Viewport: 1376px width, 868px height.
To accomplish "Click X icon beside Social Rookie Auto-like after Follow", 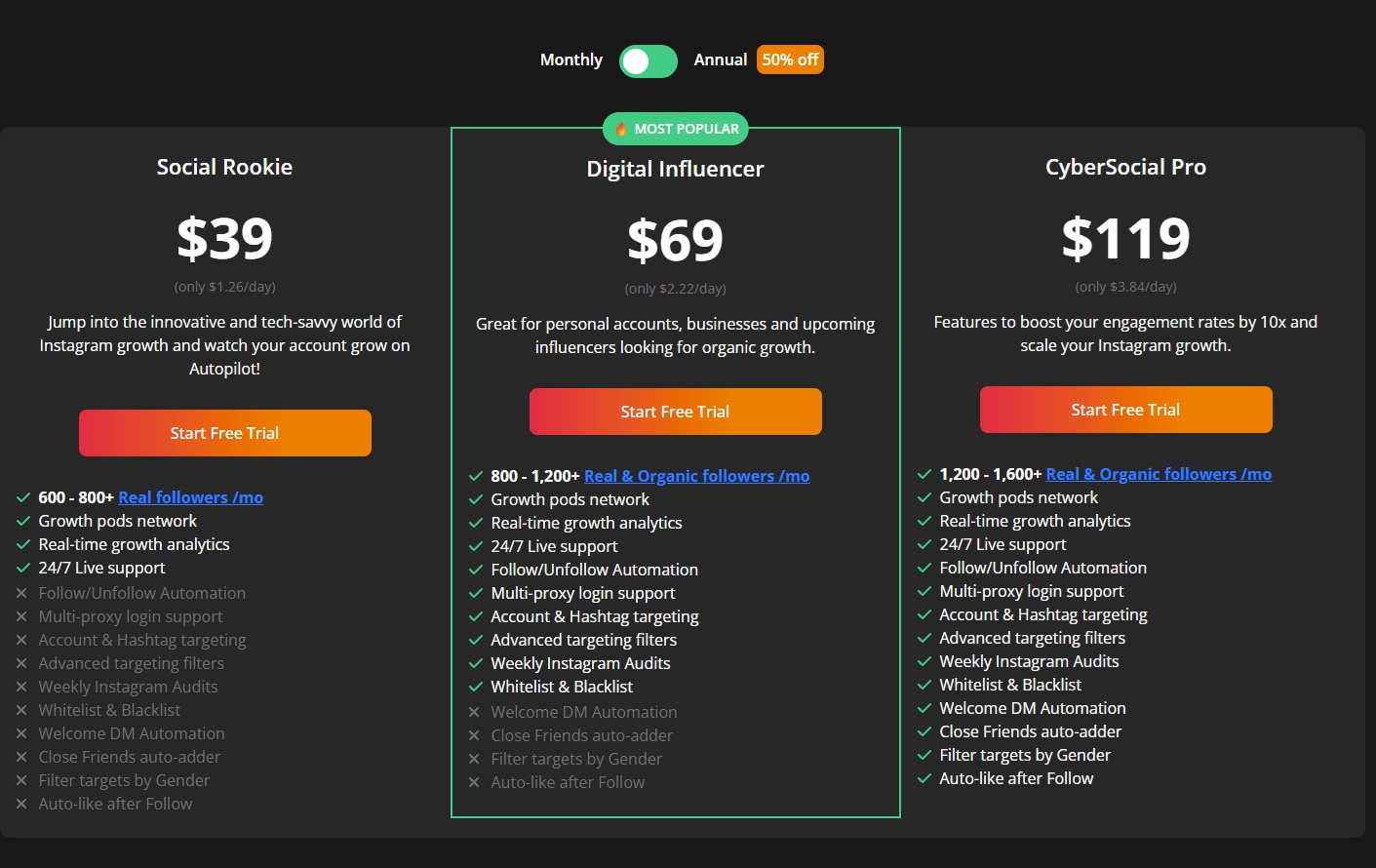I will pos(21,804).
